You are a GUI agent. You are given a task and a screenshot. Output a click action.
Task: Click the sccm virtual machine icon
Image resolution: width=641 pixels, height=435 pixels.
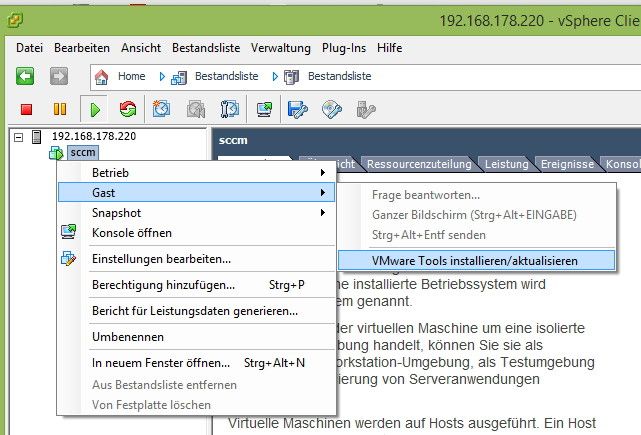[56, 153]
